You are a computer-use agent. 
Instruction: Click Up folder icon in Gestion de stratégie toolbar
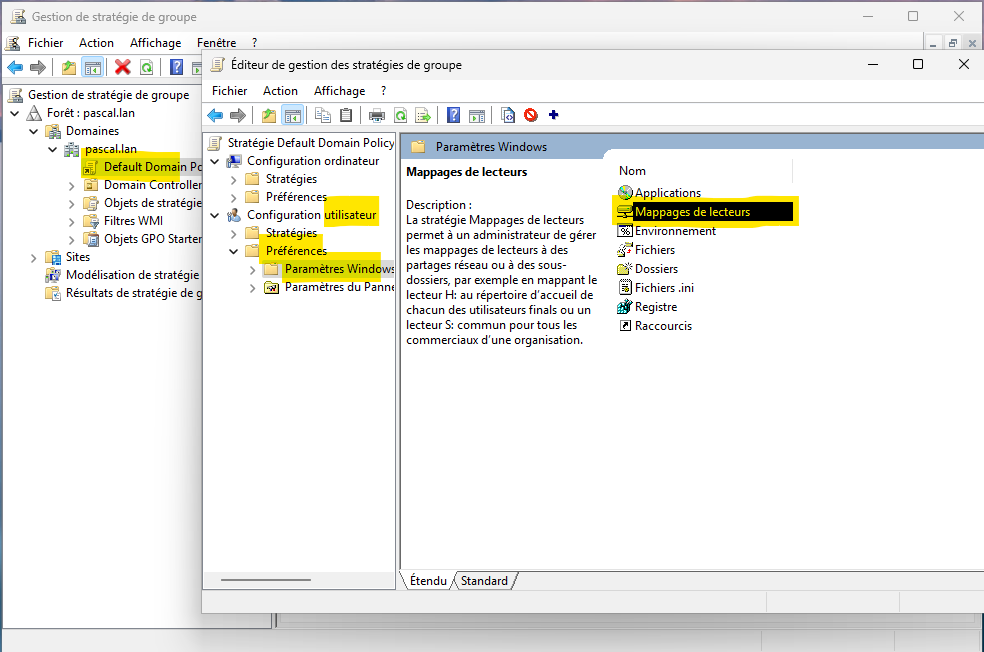[x=69, y=67]
